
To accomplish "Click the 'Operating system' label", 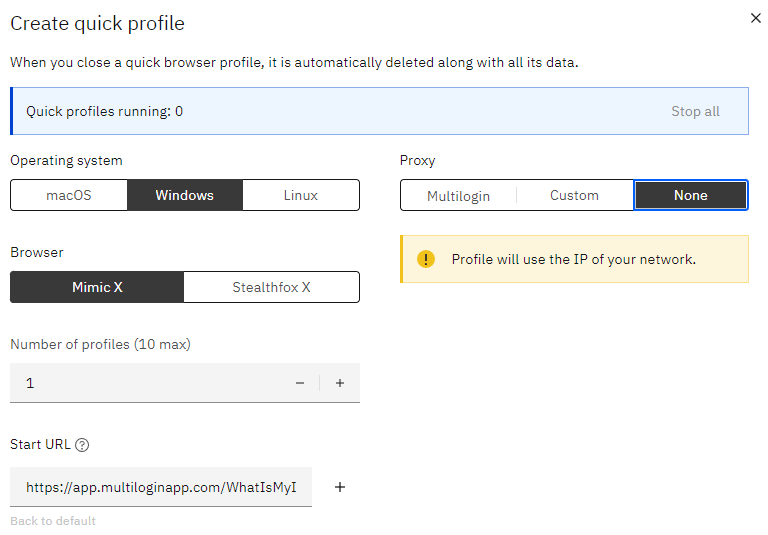I will (66, 161).
